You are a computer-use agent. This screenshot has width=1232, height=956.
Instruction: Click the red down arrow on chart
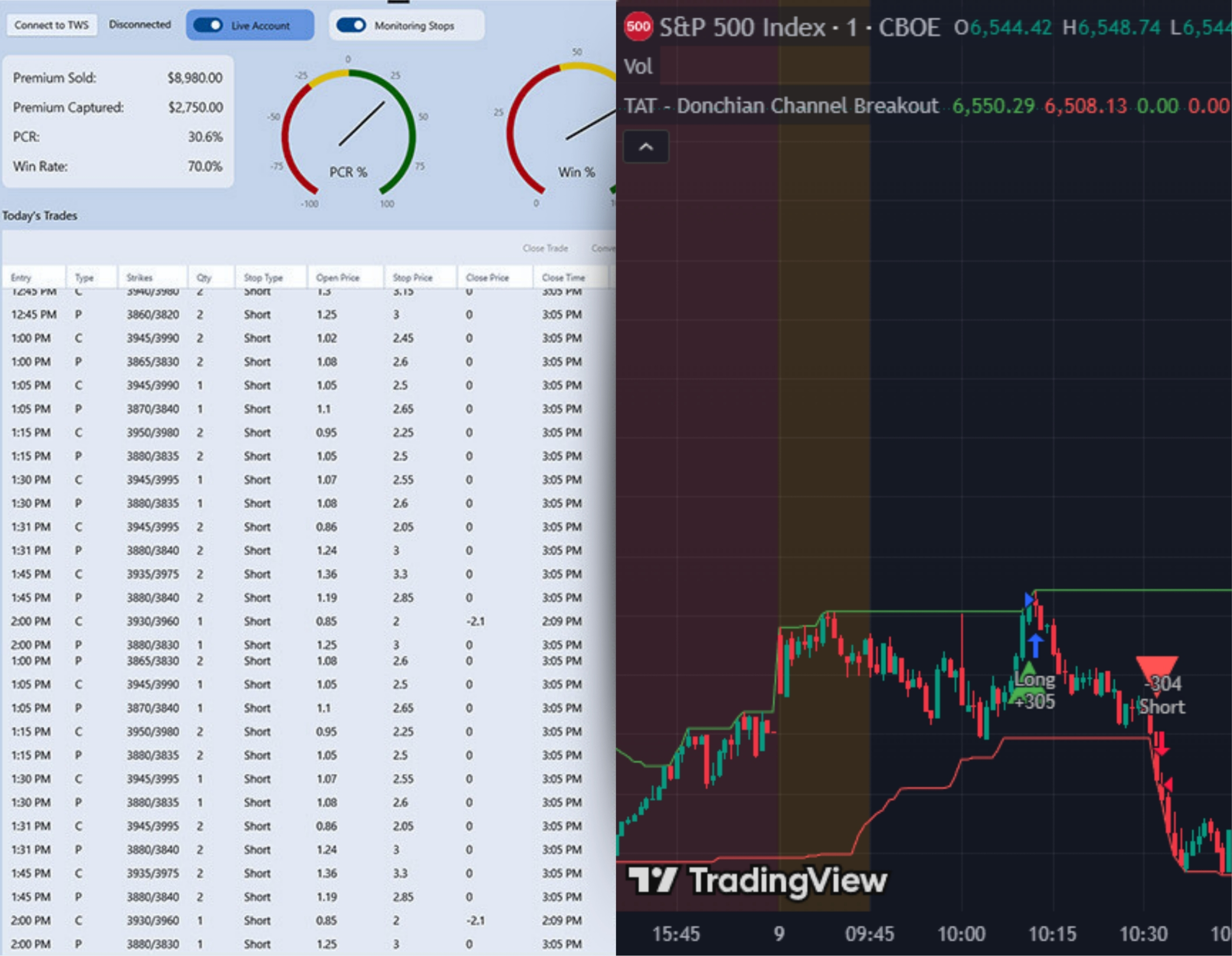1161,744
